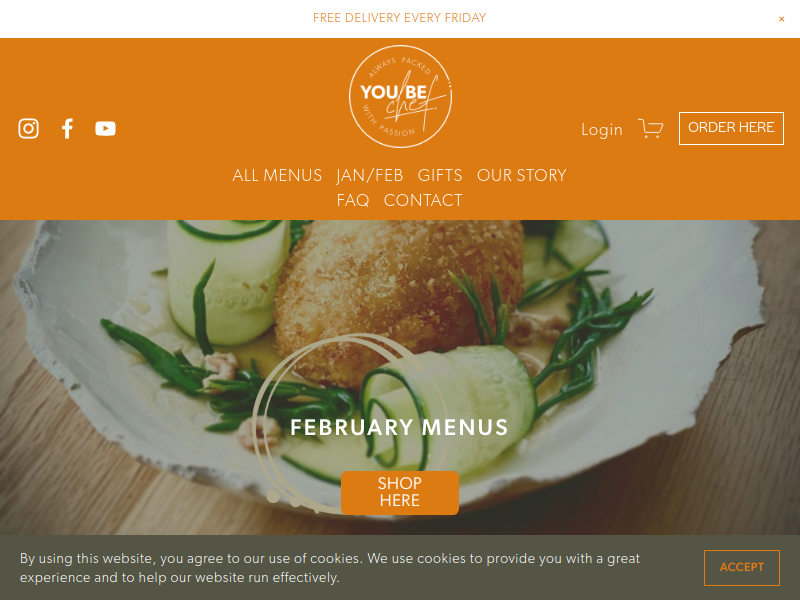This screenshot has width=800, height=600.
Task: Open the Facebook page icon
Action: (x=67, y=129)
